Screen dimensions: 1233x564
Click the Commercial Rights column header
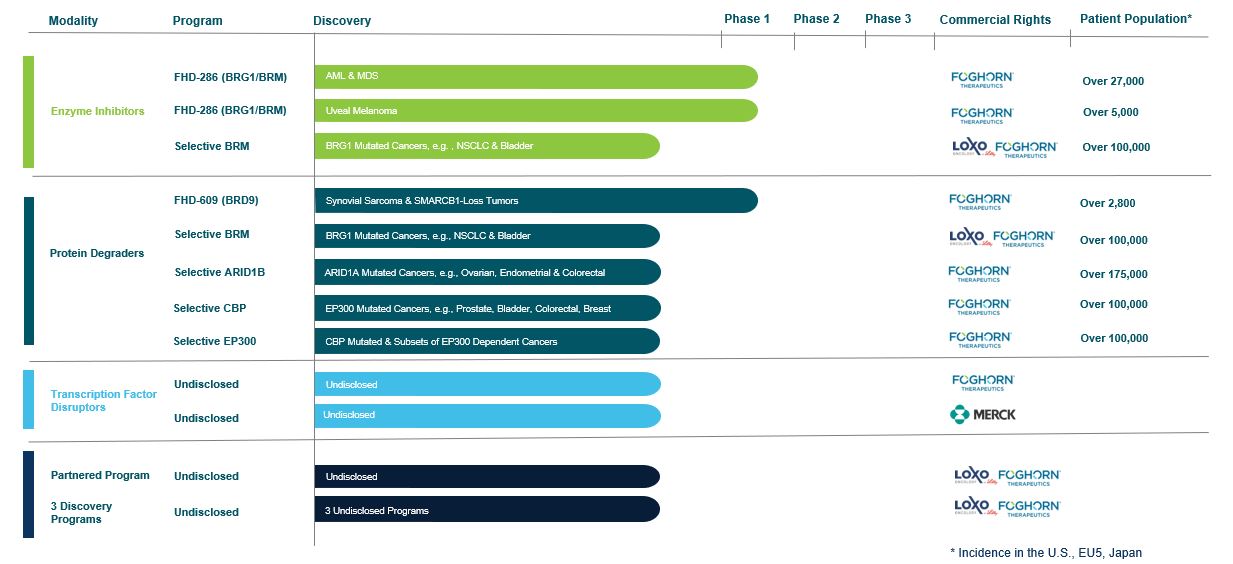995,20
